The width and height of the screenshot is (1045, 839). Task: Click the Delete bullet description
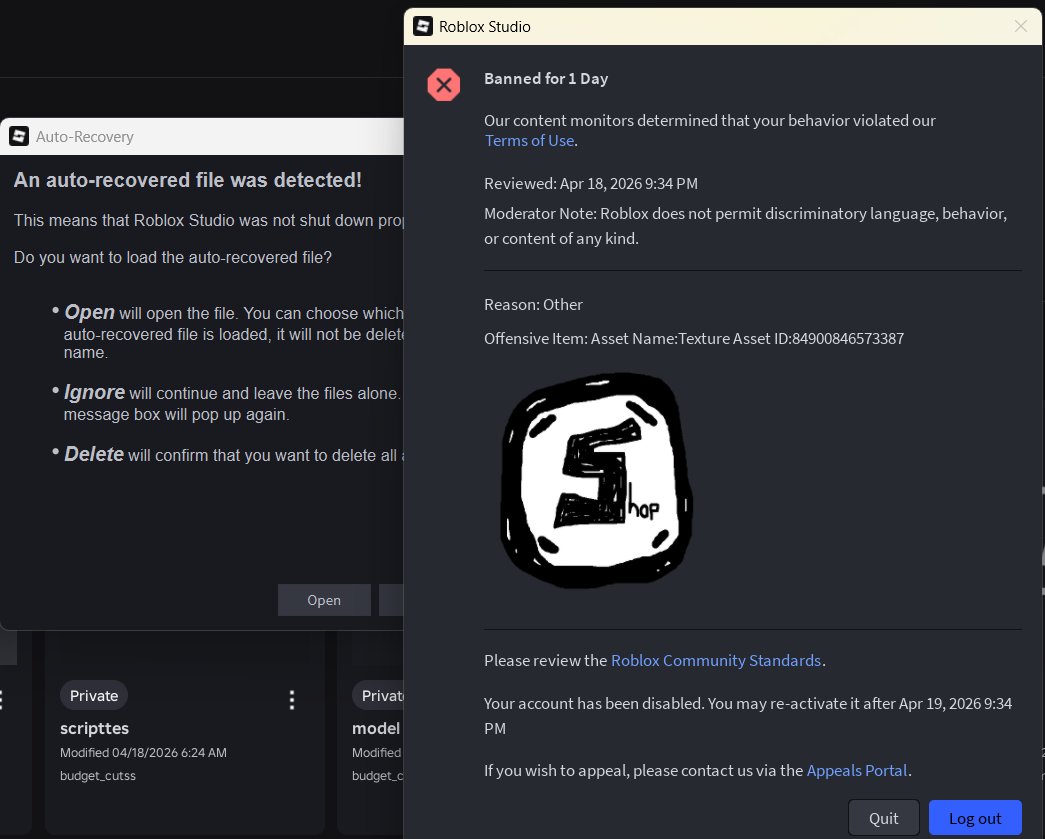(x=235, y=454)
